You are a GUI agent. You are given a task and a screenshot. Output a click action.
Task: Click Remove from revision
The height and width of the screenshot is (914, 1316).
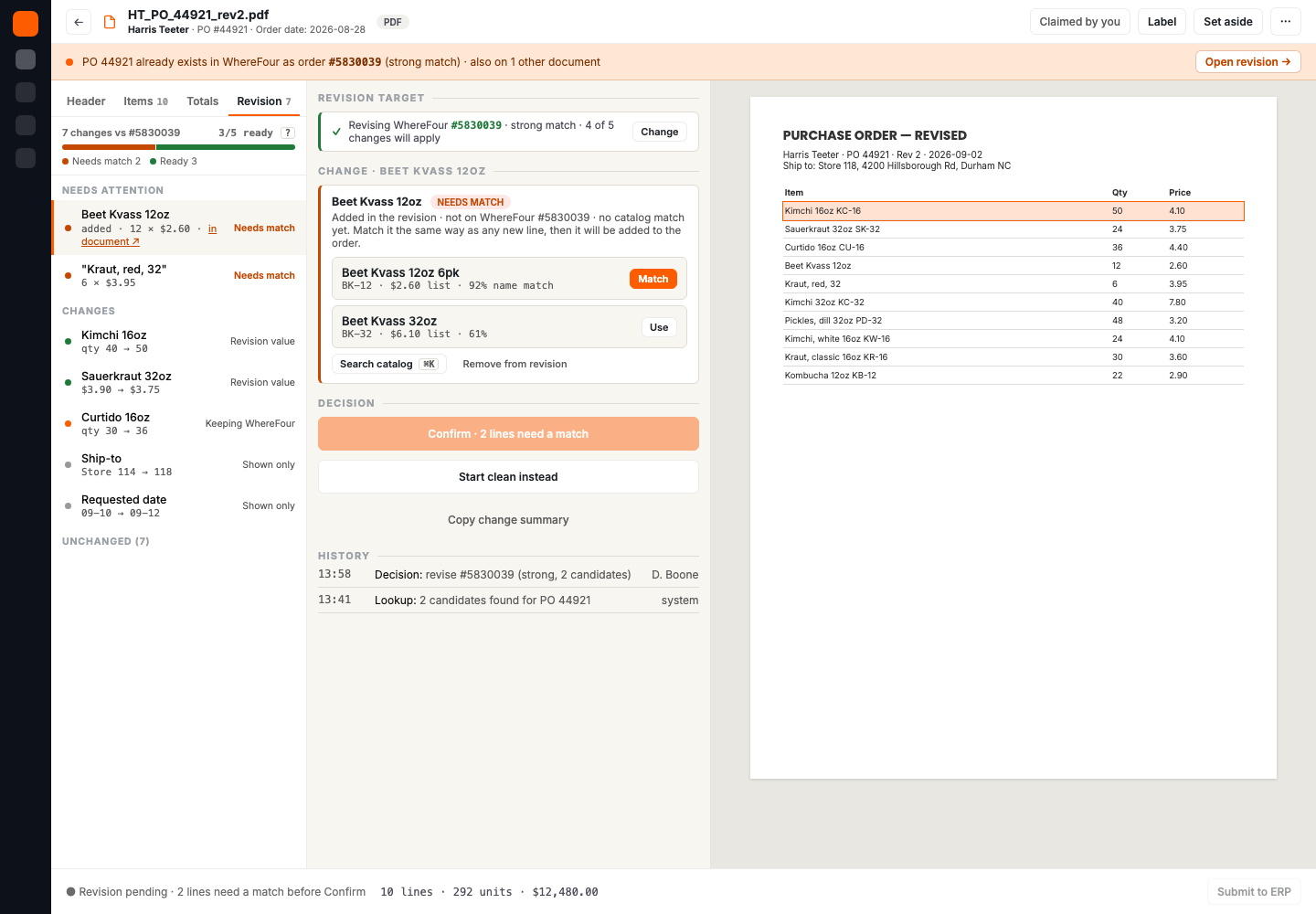pyautogui.click(x=515, y=364)
